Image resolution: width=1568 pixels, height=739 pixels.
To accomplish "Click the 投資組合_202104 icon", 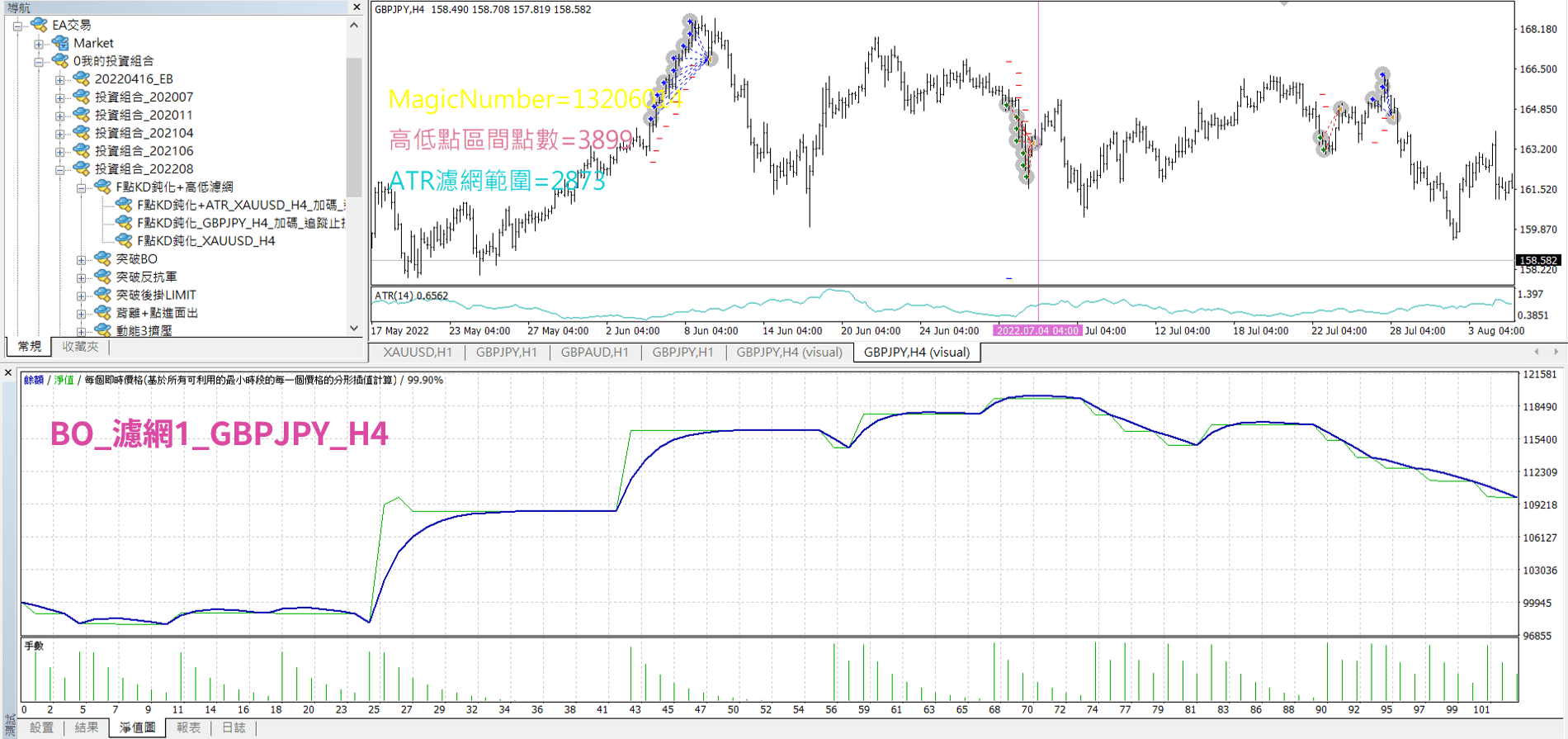I will click(81, 133).
